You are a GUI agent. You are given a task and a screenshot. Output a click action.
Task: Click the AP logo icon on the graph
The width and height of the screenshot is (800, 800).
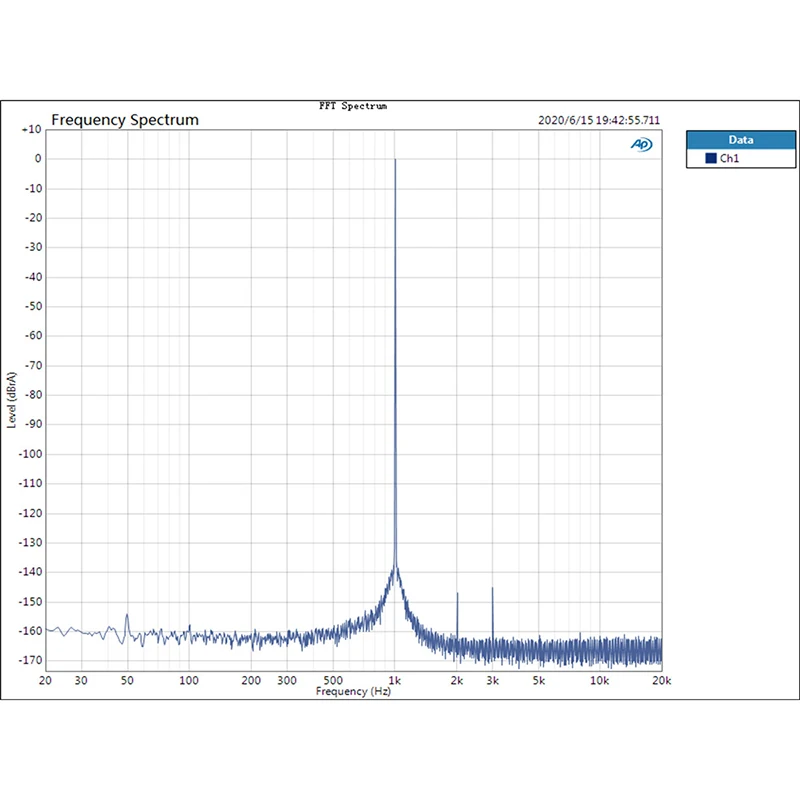pyautogui.click(x=641, y=144)
